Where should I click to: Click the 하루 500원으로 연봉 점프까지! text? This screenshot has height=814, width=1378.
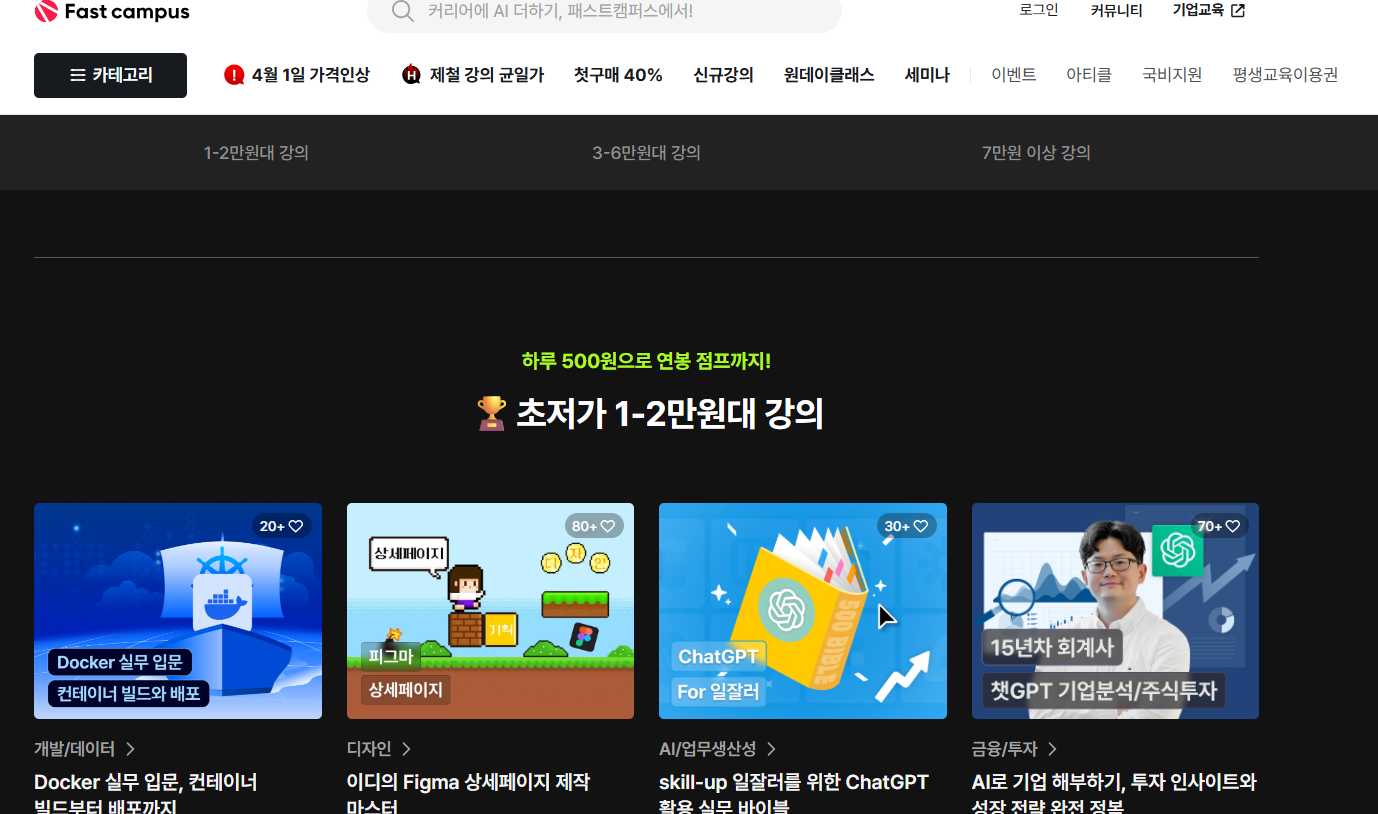[x=646, y=361]
